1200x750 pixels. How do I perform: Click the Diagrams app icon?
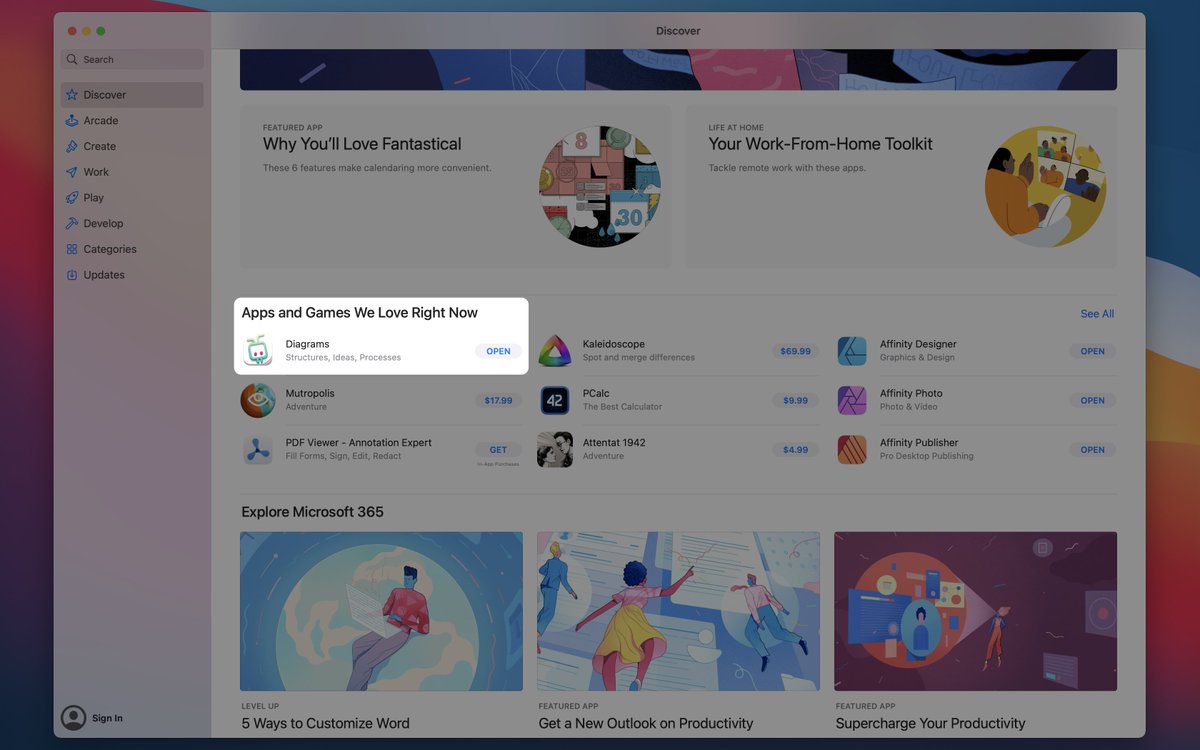coord(258,351)
